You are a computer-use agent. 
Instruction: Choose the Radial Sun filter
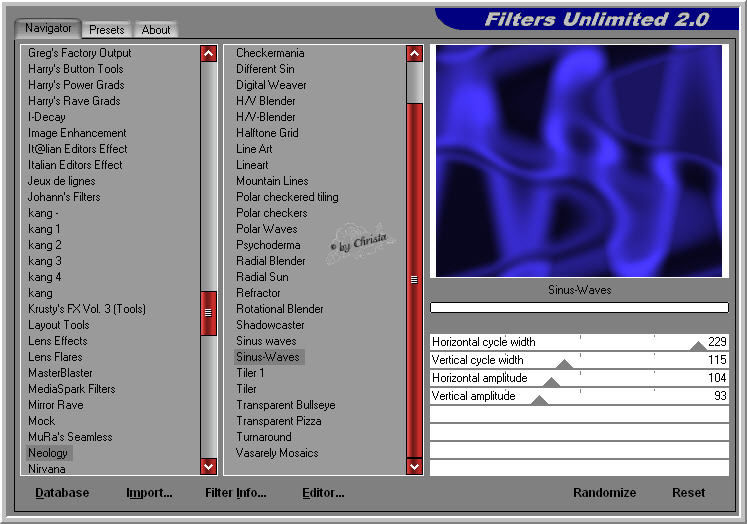(262, 277)
